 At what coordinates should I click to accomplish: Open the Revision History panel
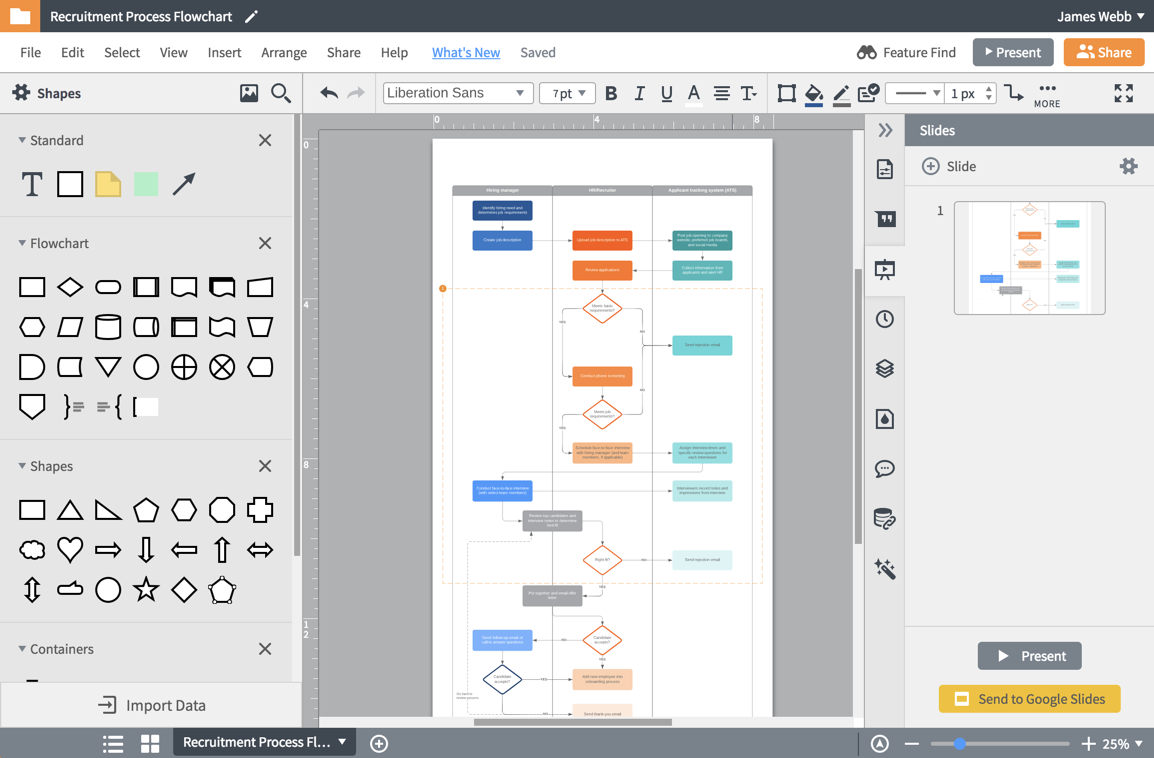[885, 319]
